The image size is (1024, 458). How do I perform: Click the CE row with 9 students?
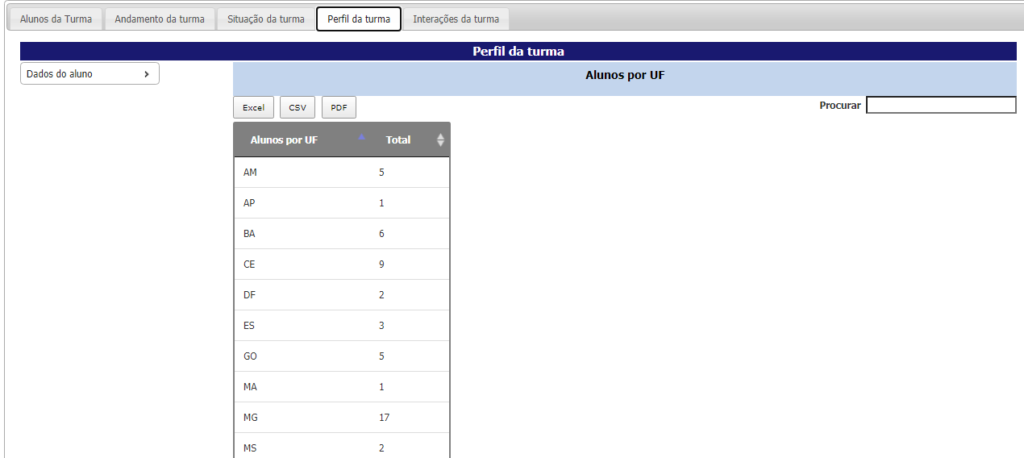[x=341, y=264]
